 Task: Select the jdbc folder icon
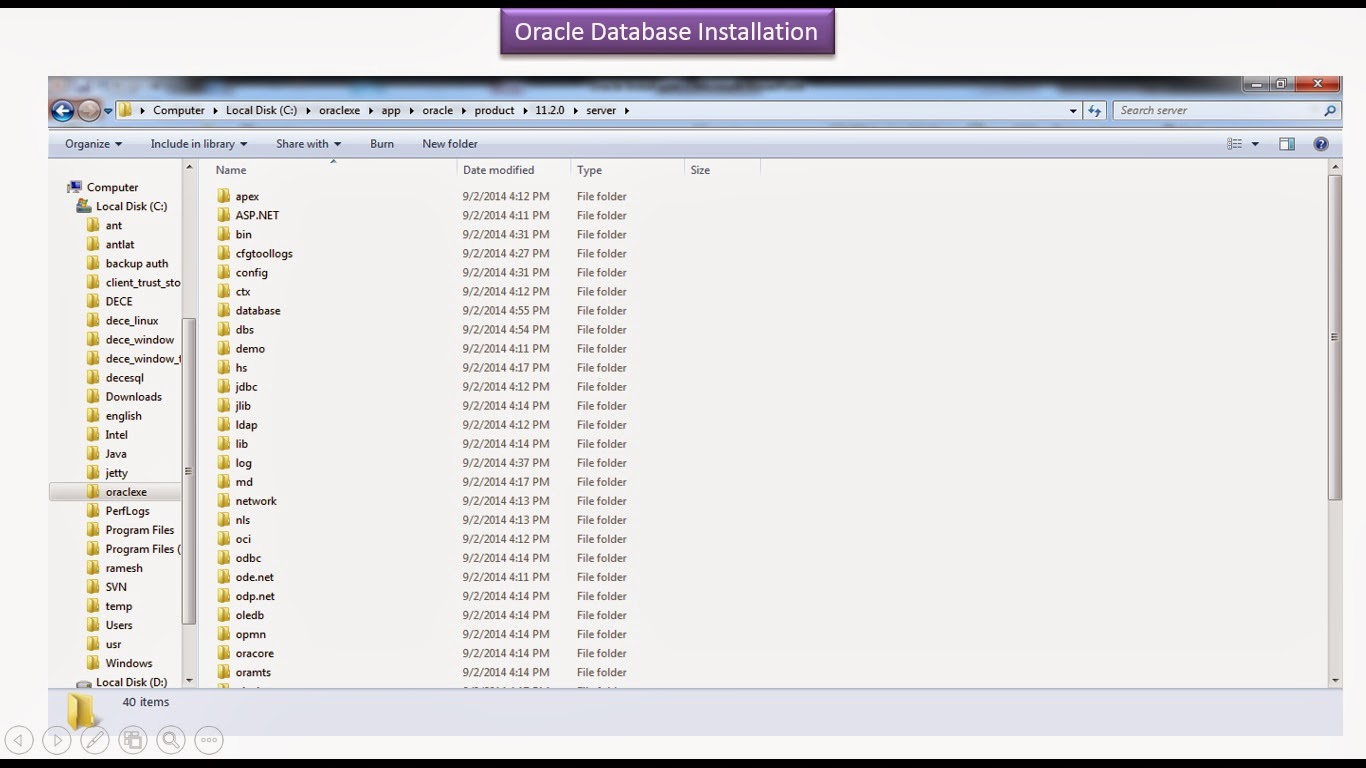pos(224,387)
